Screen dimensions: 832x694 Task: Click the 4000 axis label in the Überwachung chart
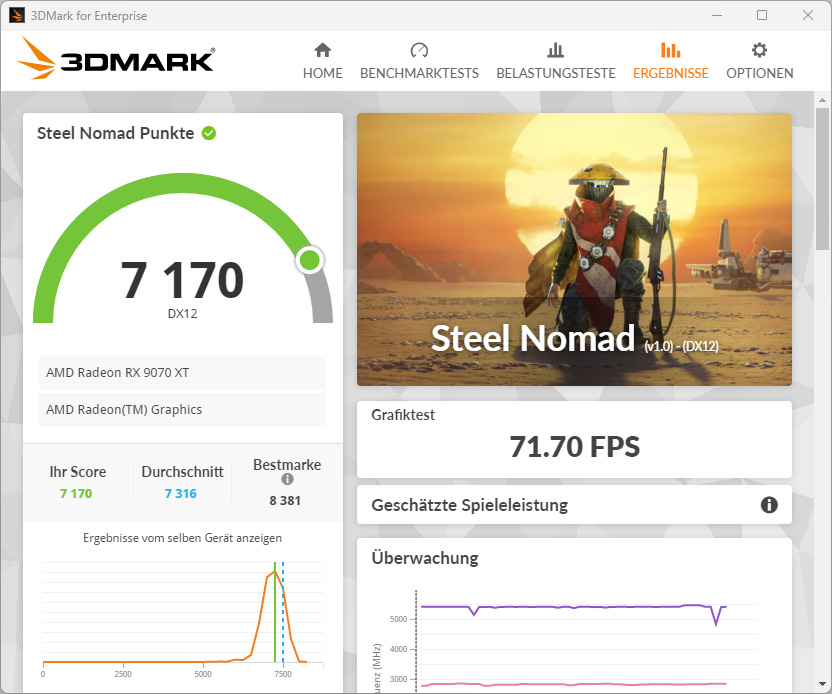[398, 649]
